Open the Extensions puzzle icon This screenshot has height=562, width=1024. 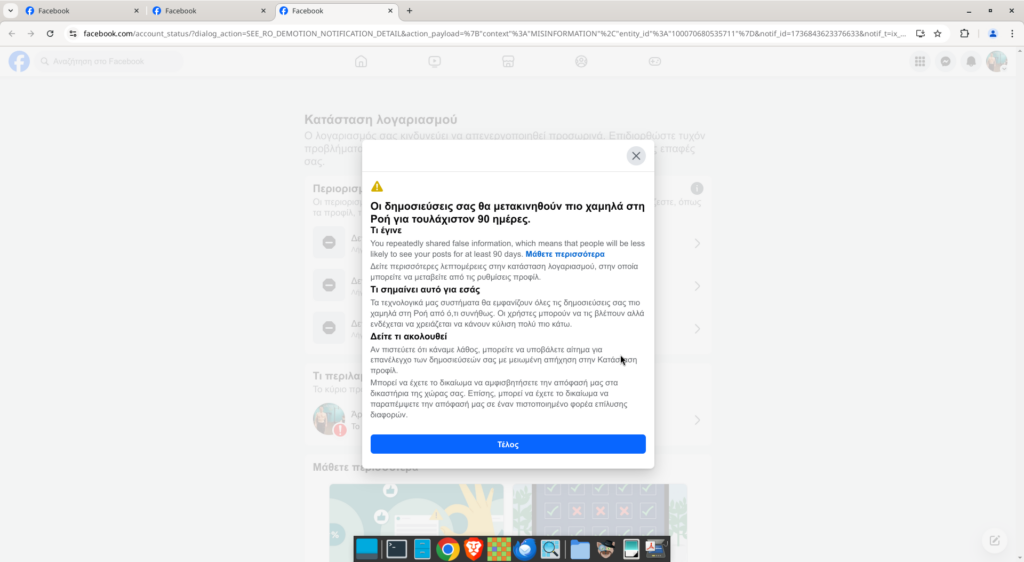coord(964,33)
